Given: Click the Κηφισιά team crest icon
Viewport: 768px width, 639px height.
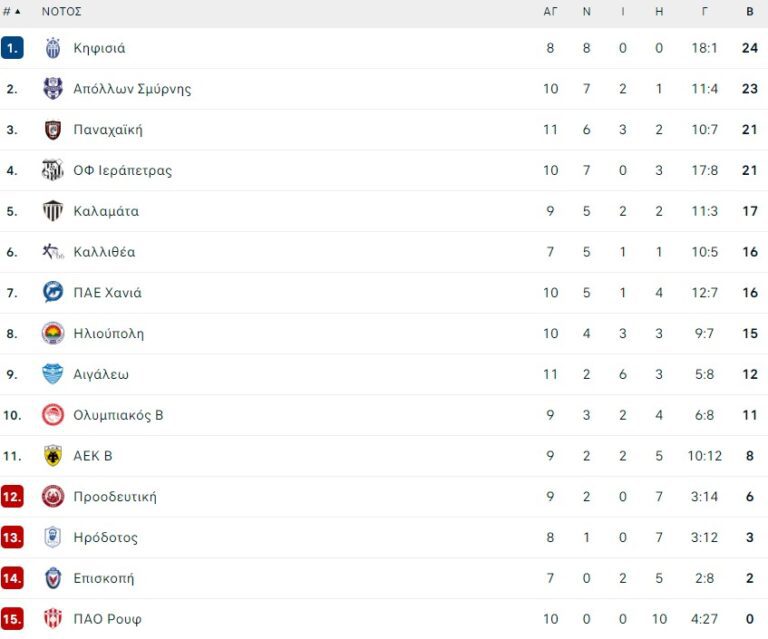Looking at the screenshot, I should [53, 48].
